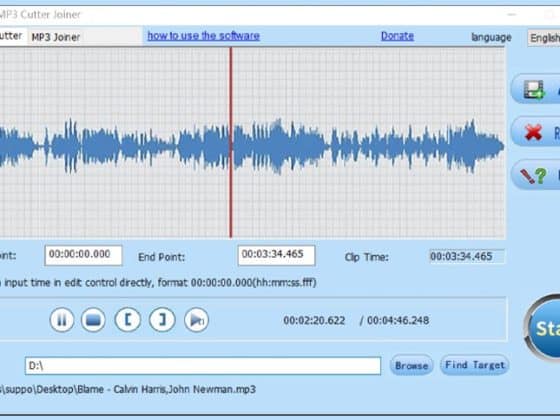Image resolution: width=560 pixels, height=420 pixels.
Task: Click the End Point time field
Action: coord(276,255)
